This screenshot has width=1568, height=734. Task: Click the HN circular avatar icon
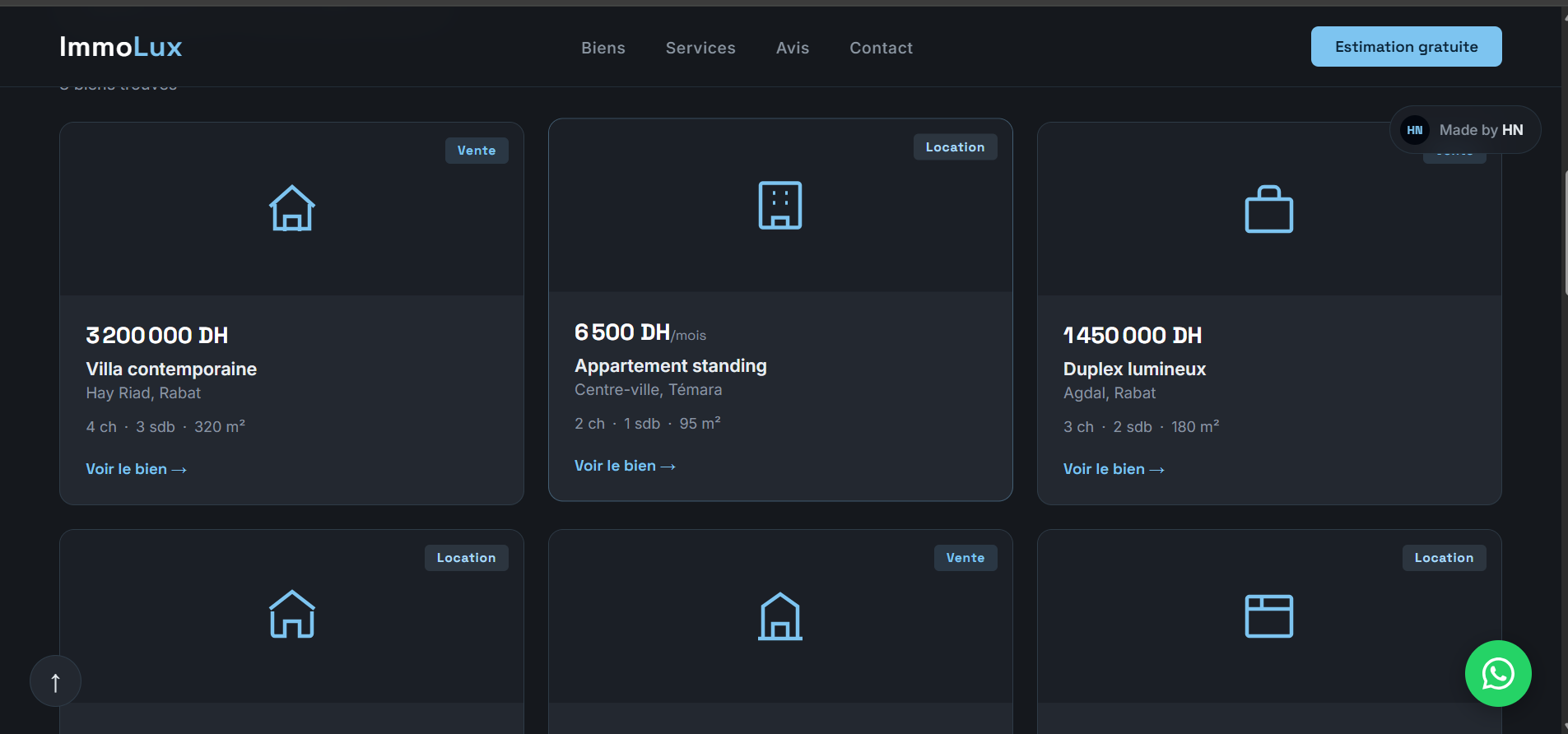tap(1415, 130)
